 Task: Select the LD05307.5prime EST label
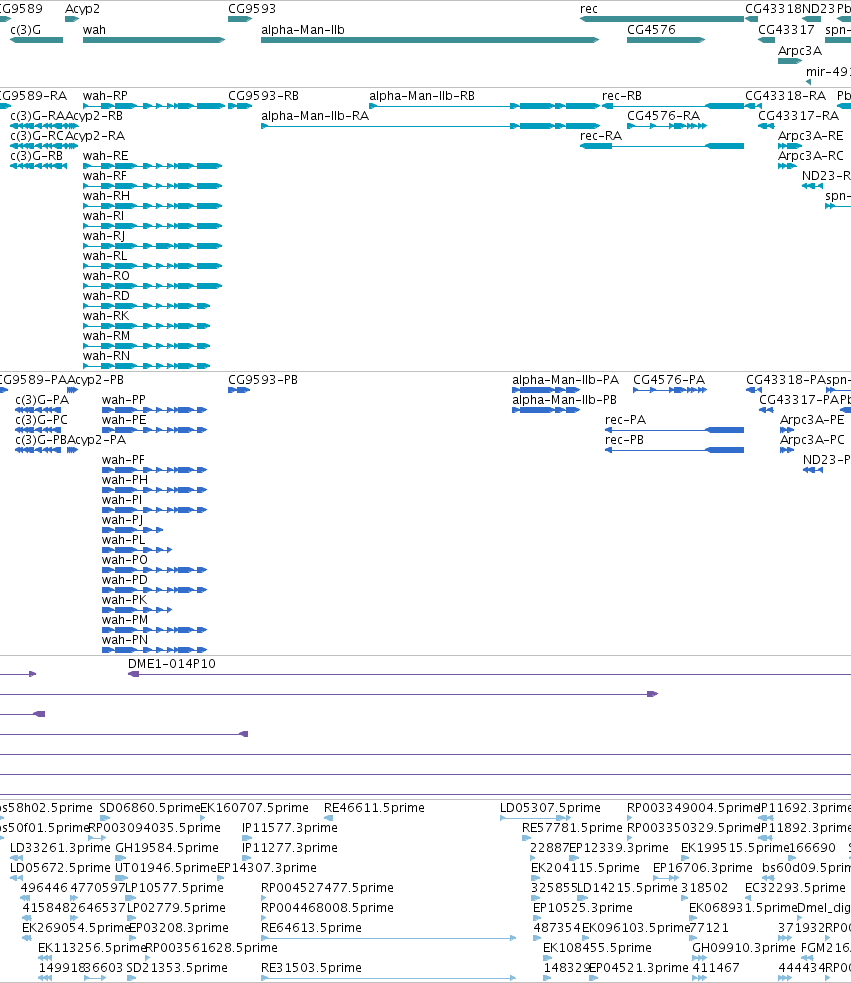click(x=550, y=808)
